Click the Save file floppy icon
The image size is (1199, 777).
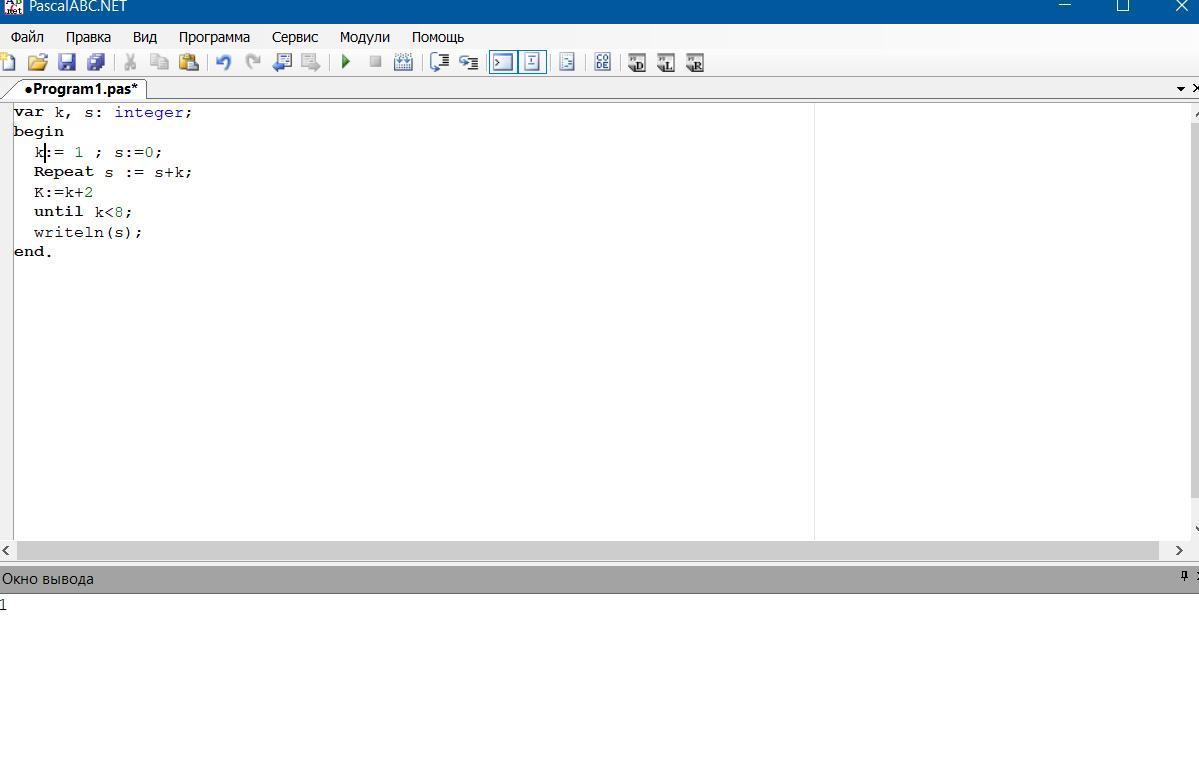click(67, 62)
